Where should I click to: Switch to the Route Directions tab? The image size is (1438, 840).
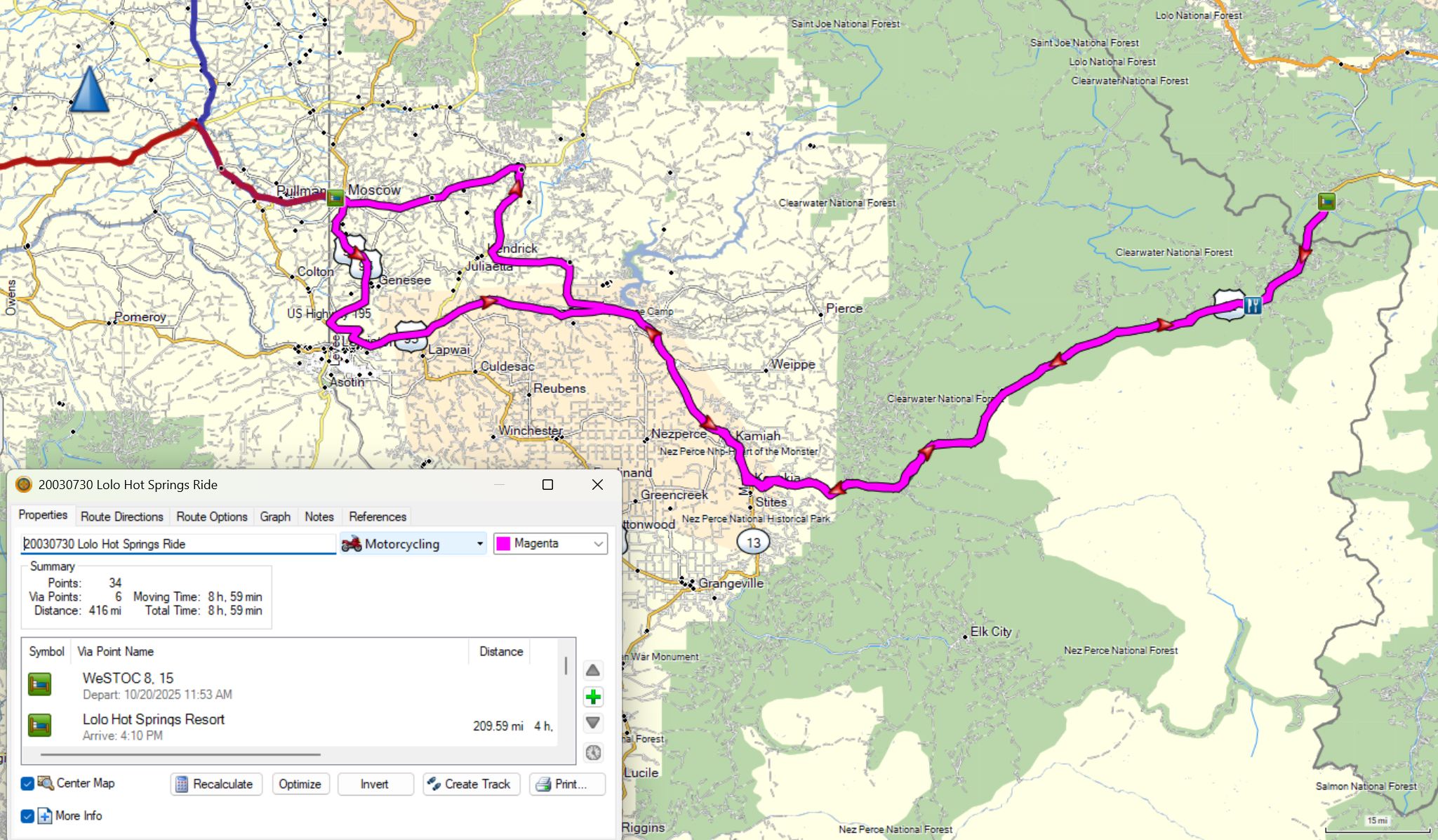pyautogui.click(x=121, y=516)
